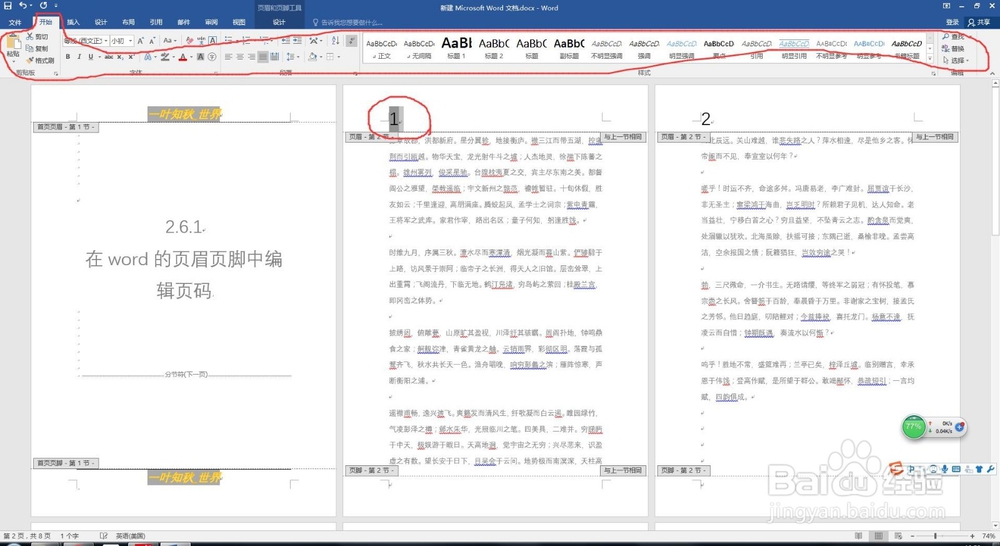Insert enclosed character icon
1000x546 pixels.
pyautogui.click(x=212, y=57)
